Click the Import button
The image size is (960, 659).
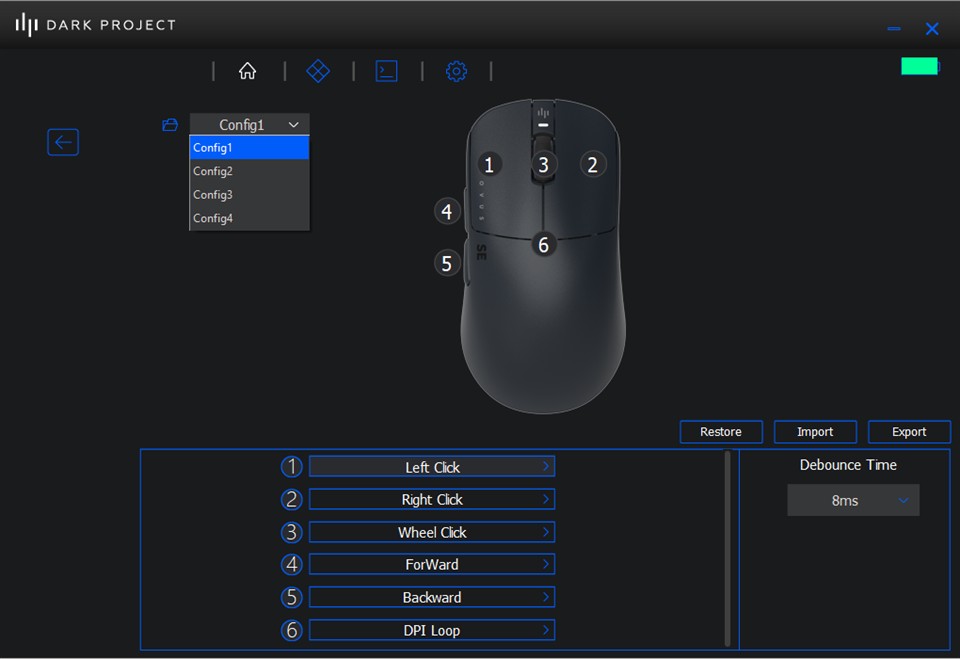[815, 432]
